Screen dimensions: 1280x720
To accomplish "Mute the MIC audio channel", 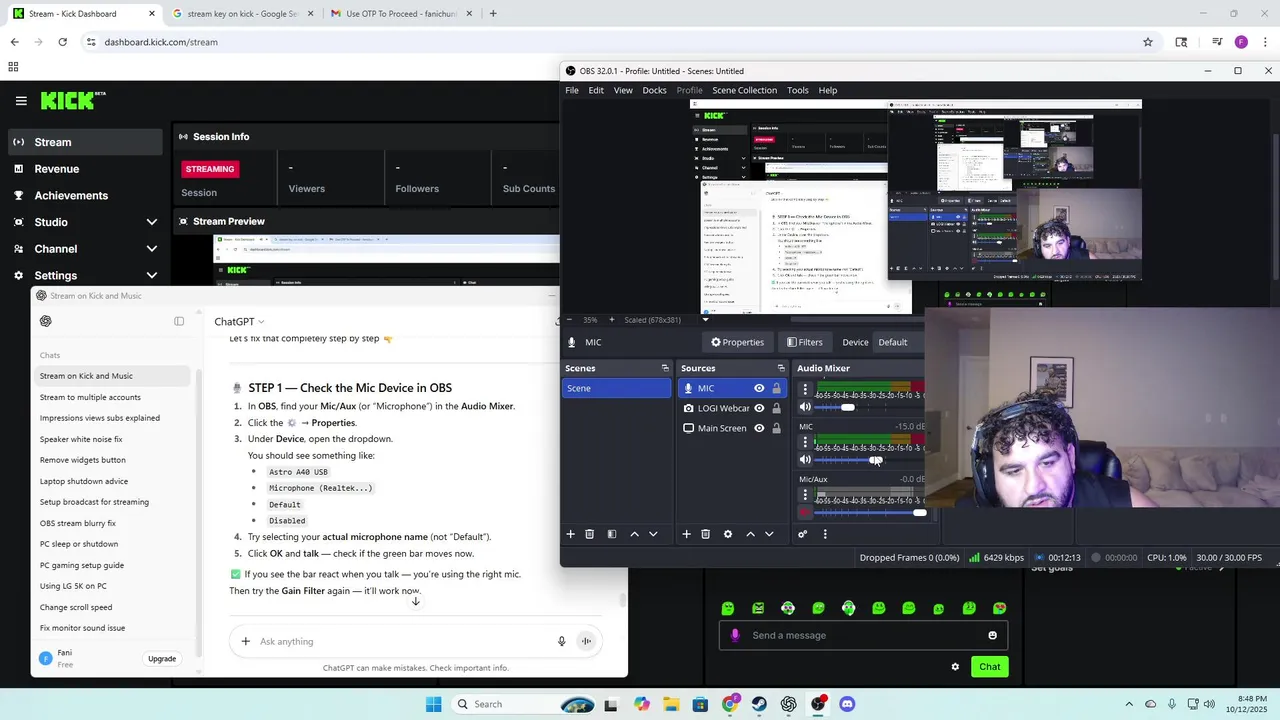I will pyautogui.click(x=805, y=460).
